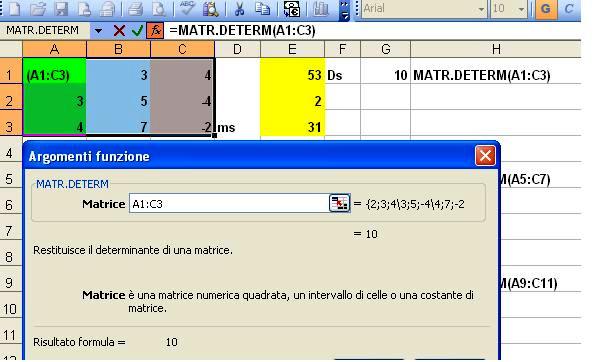
Task: Select column B header
Action: (x=118, y=49)
